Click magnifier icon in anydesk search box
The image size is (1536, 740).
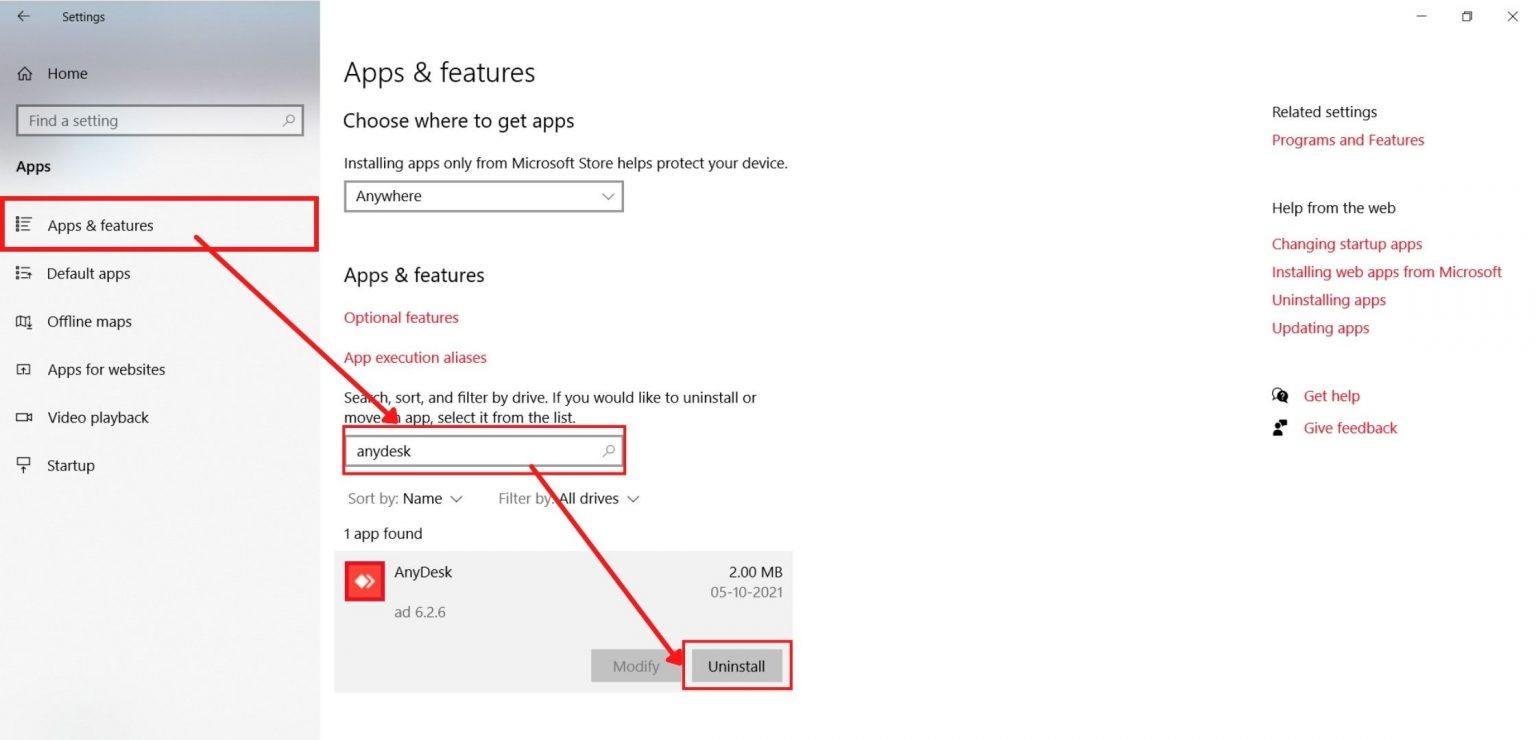tap(608, 451)
